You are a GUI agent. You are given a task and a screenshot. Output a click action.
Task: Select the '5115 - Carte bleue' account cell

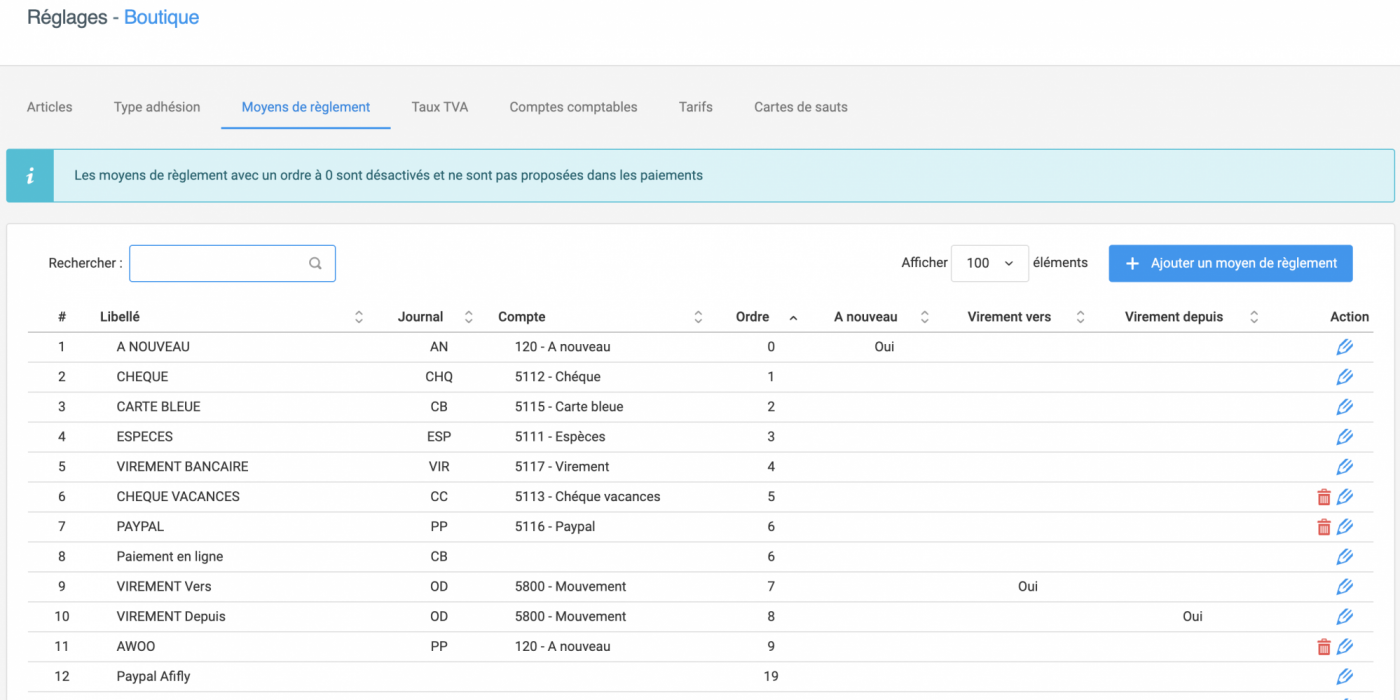[568, 407]
